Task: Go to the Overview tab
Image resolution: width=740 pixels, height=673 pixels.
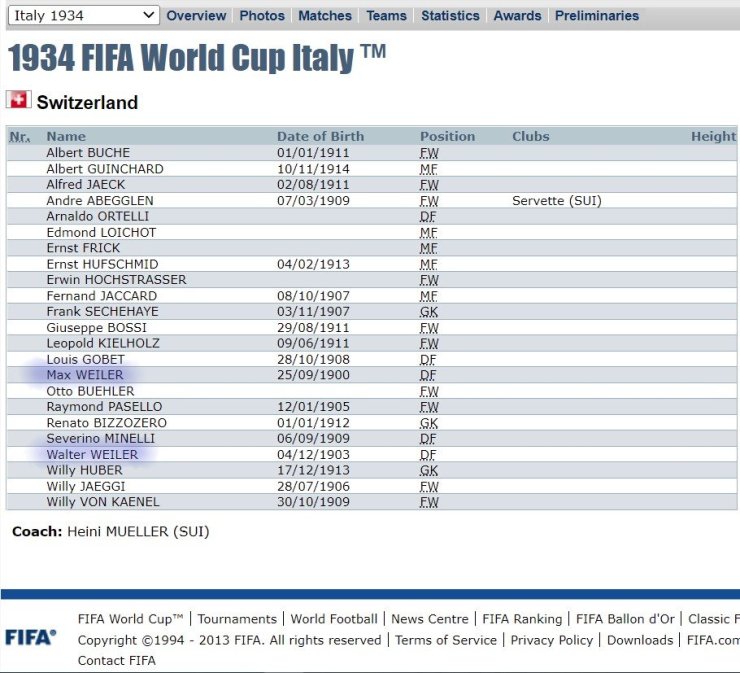Action: [x=196, y=16]
